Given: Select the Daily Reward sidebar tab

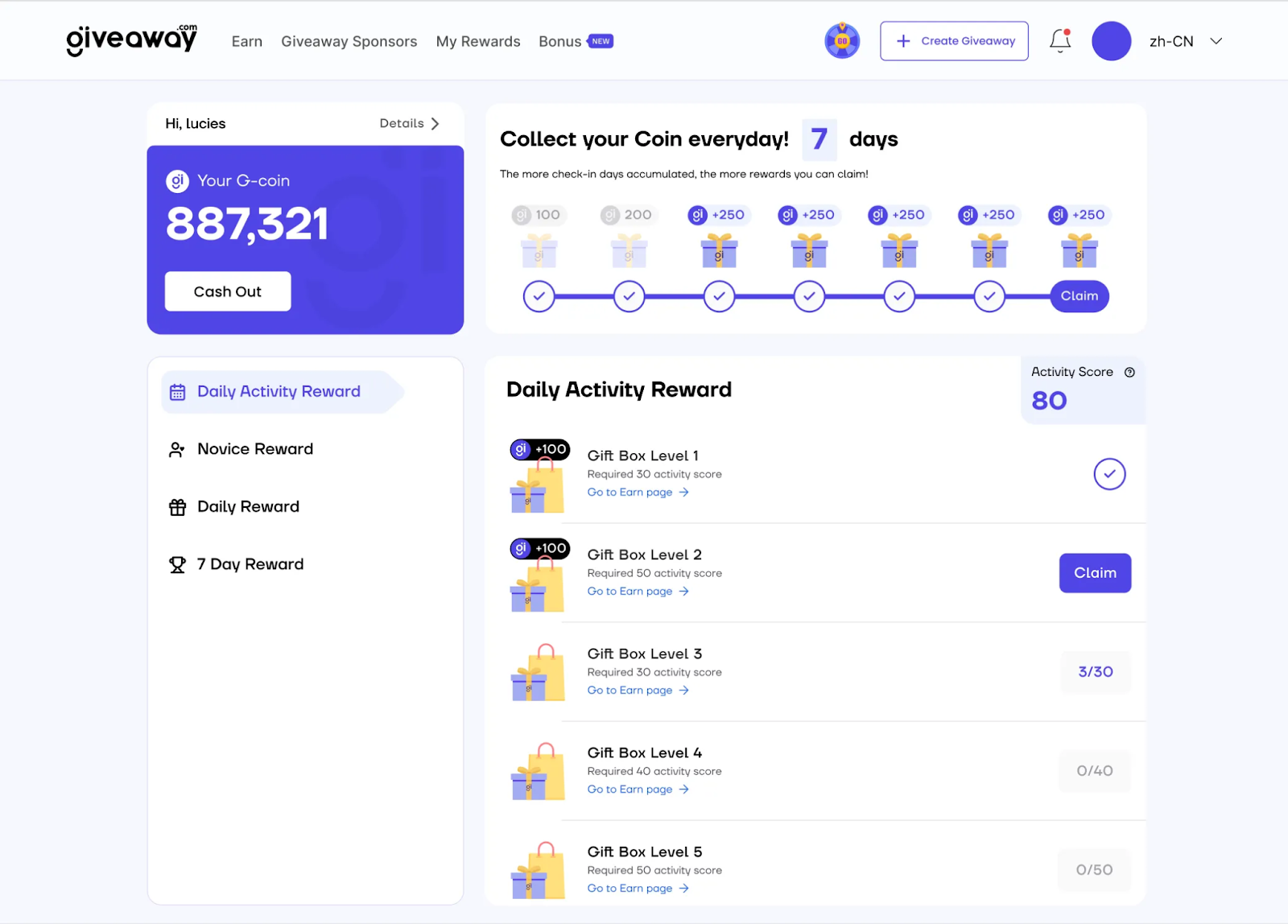Looking at the screenshot, I should point(248,507).
